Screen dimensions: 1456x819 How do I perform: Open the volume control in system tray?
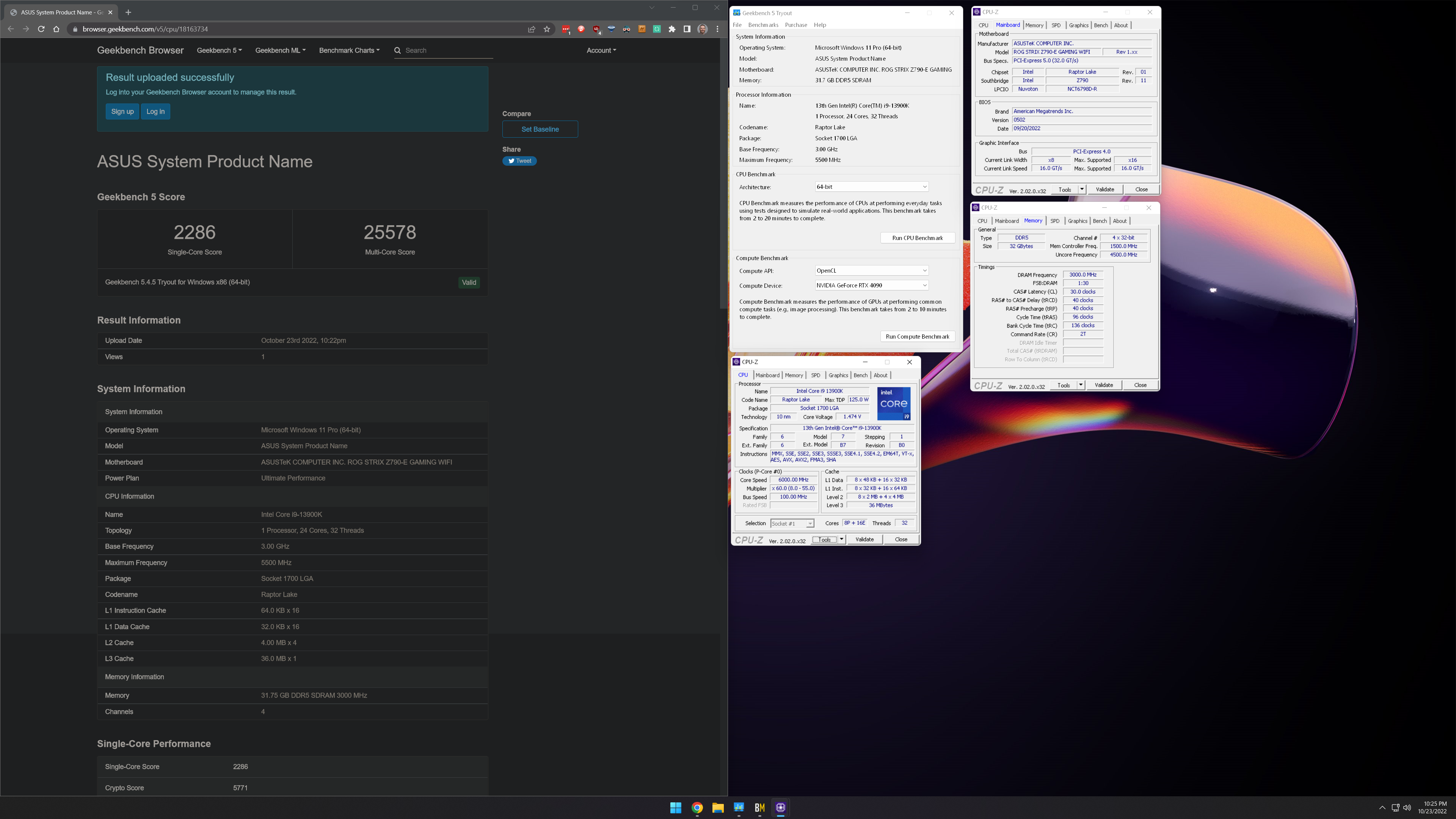pyautogui.click(x=1407, y=808)
